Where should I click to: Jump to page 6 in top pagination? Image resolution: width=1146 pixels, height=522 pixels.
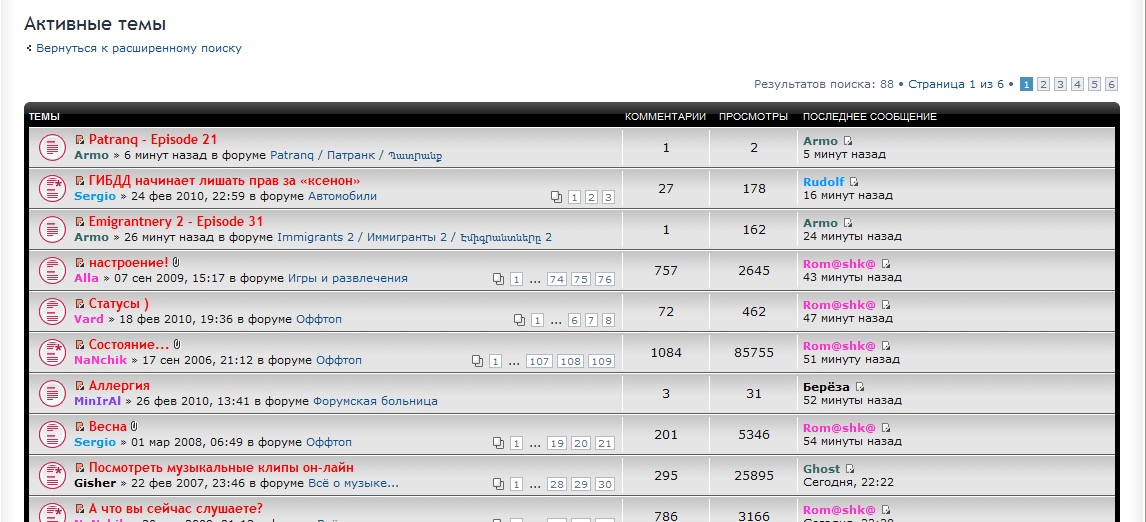pos(1111,84)
